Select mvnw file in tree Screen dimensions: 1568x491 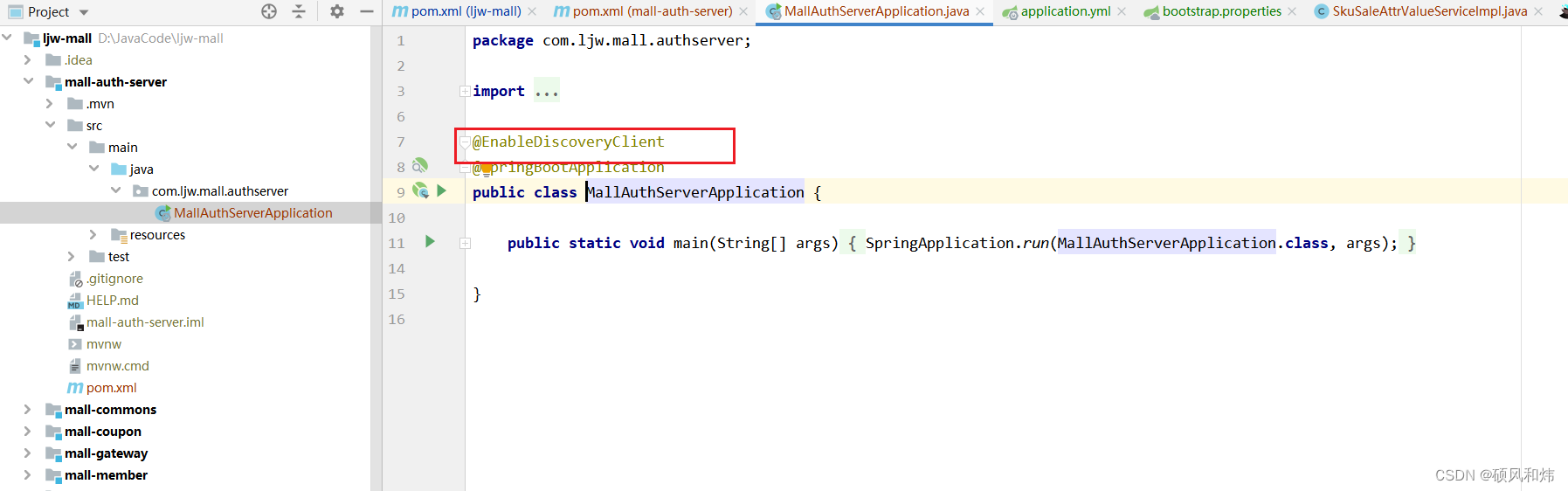click(104, 343)
